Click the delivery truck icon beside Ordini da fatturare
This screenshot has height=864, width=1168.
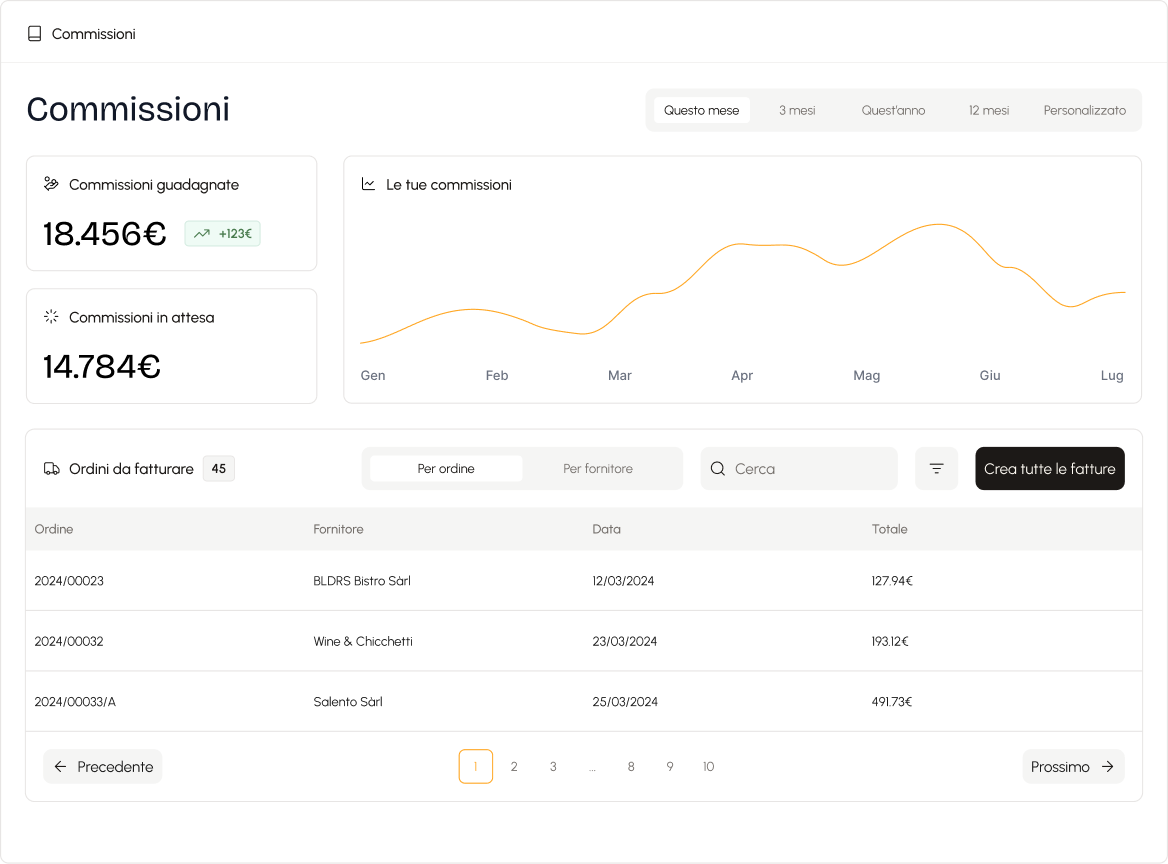pos(52,469)
